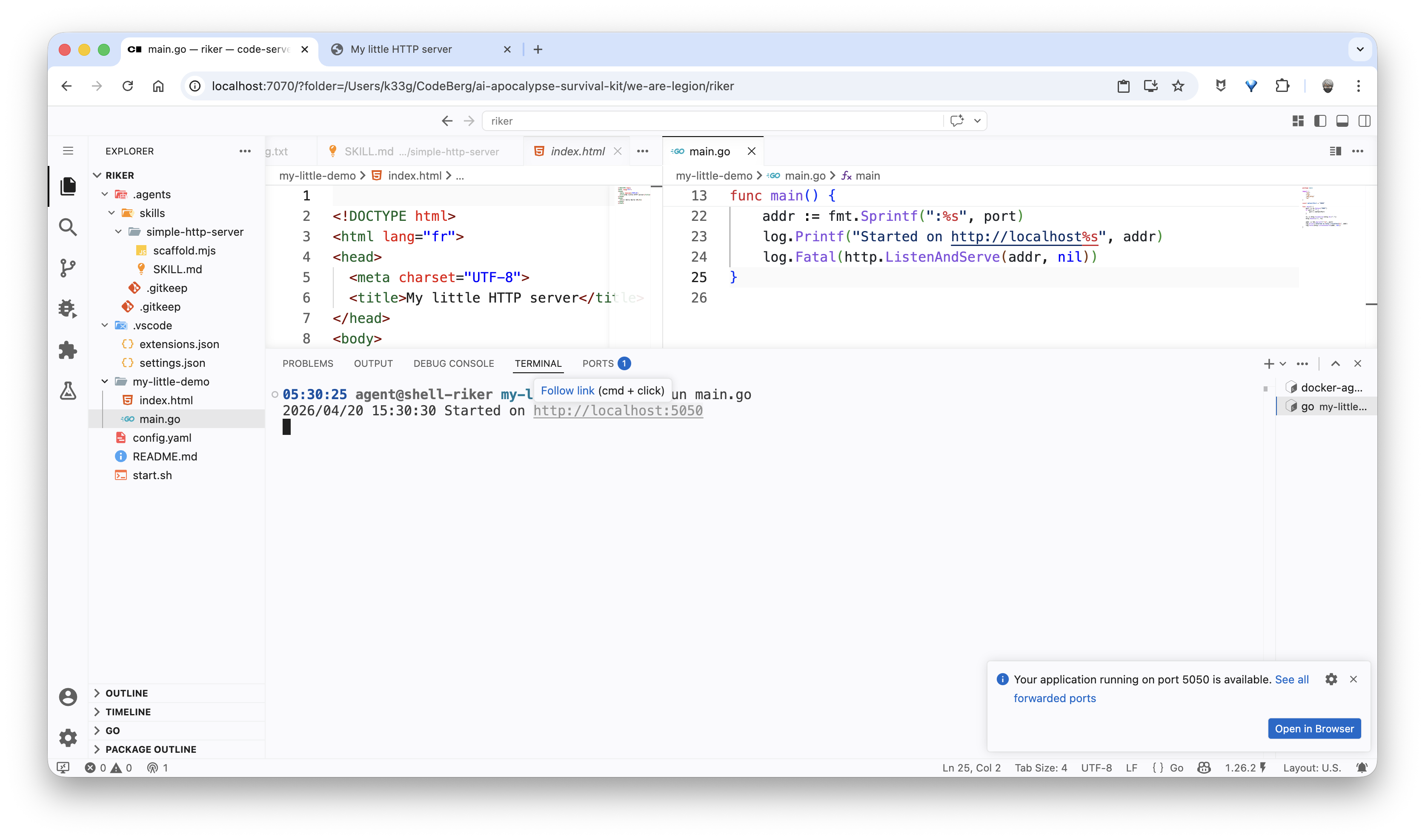This screenshot has height=840, width=1425.
Task: Open the Run and Debug view
Action: [x=68, y=309]
